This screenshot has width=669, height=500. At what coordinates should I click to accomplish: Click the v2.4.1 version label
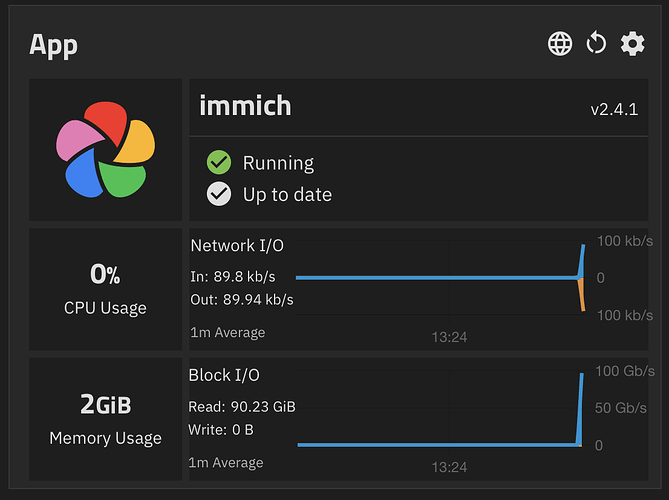click(x=614, y=108)
